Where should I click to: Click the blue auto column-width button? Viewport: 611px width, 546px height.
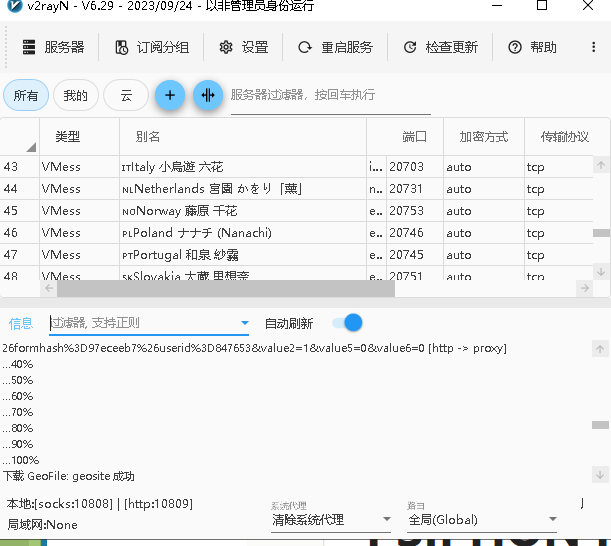(x=208, y=95)
